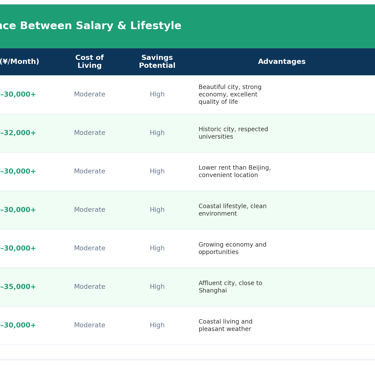The width and height of the screenshot is (375, 366).
Task: Click the 'Between Salary & Lifestyle' title text
Action: [101, 26]
